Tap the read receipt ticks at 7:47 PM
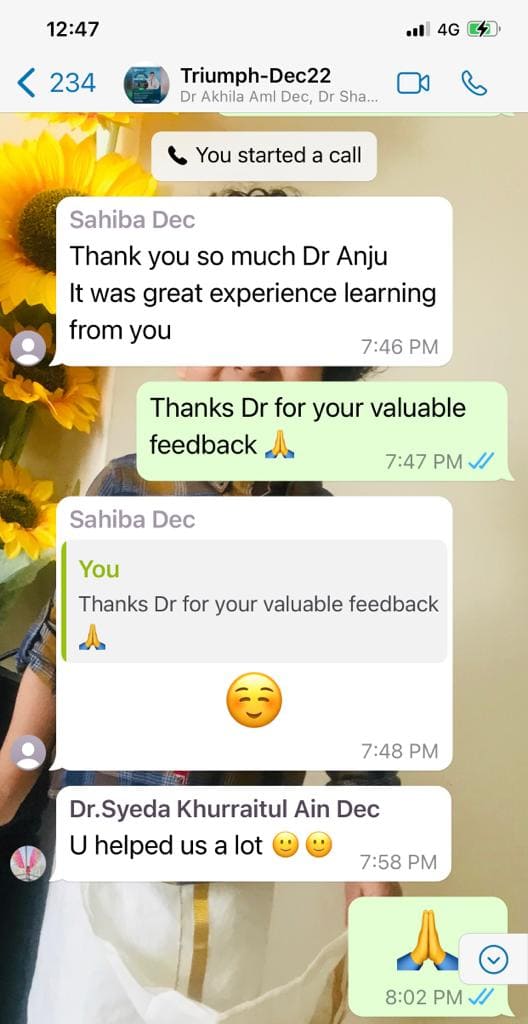Image resolution: width=528 pixels, height=1024 pixels. tap(481, 462)
